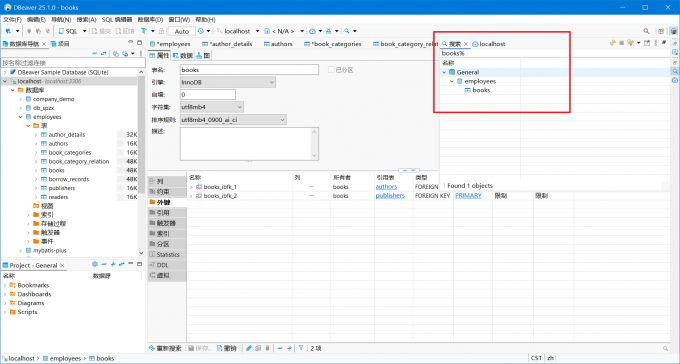Open the 帮助(H) menu

click(205, 20)
